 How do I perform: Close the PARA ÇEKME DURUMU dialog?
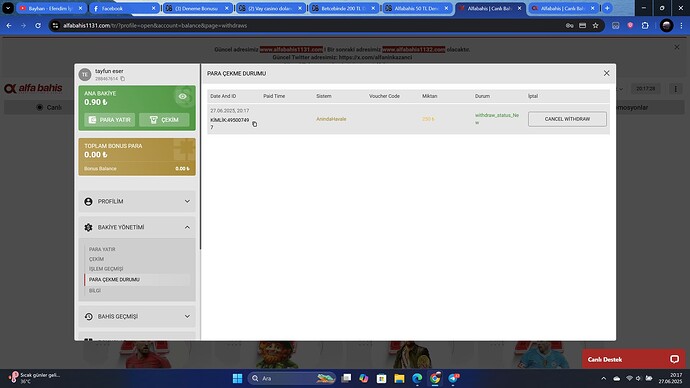click(x=606, y=73)
